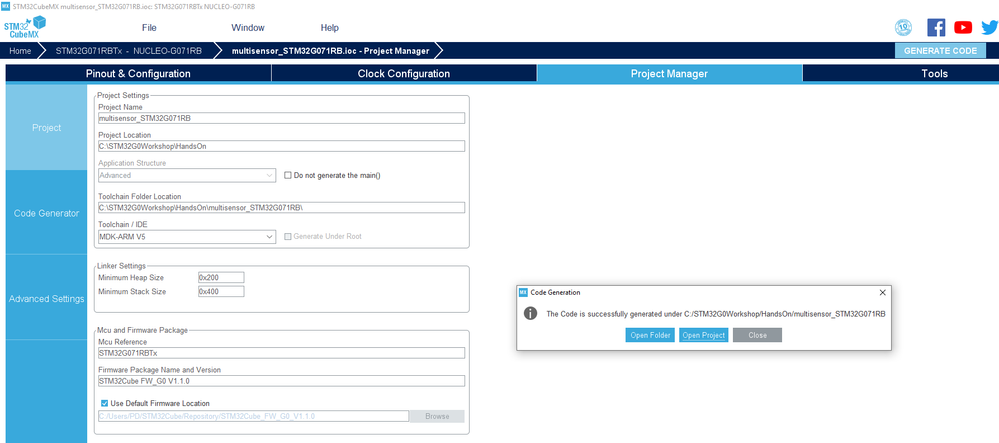This screenshot has width=999, height=443.
Task: Click the multisensor_STM32G071RB.ioc breadcrumb
Action: click(x=330, y=51)
